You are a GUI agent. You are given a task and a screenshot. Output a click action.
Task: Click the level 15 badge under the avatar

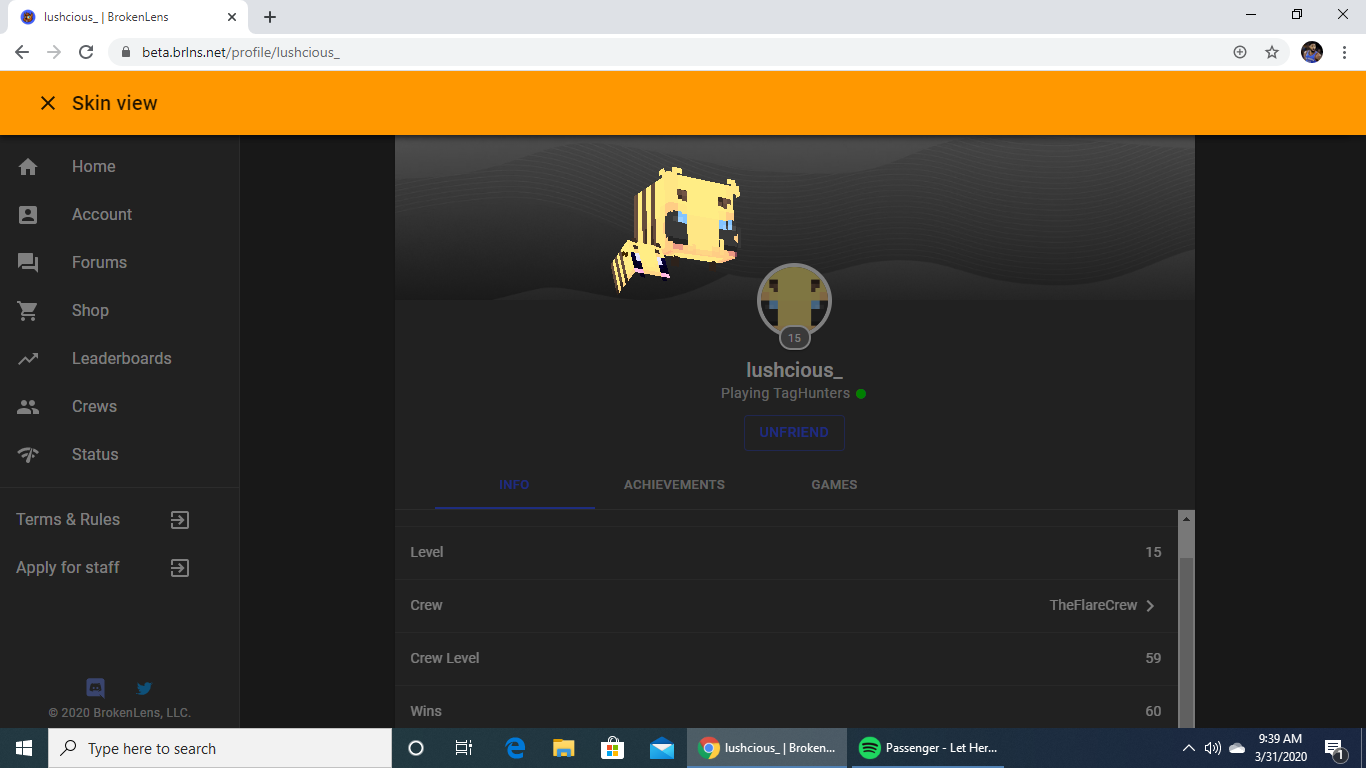click(794, 338)
